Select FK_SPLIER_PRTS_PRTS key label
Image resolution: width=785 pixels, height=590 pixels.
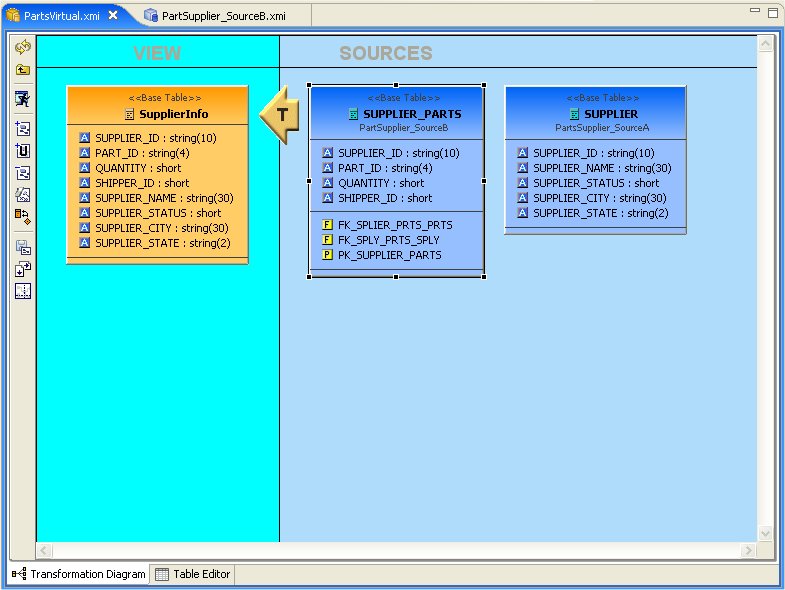tap(395, 225)
